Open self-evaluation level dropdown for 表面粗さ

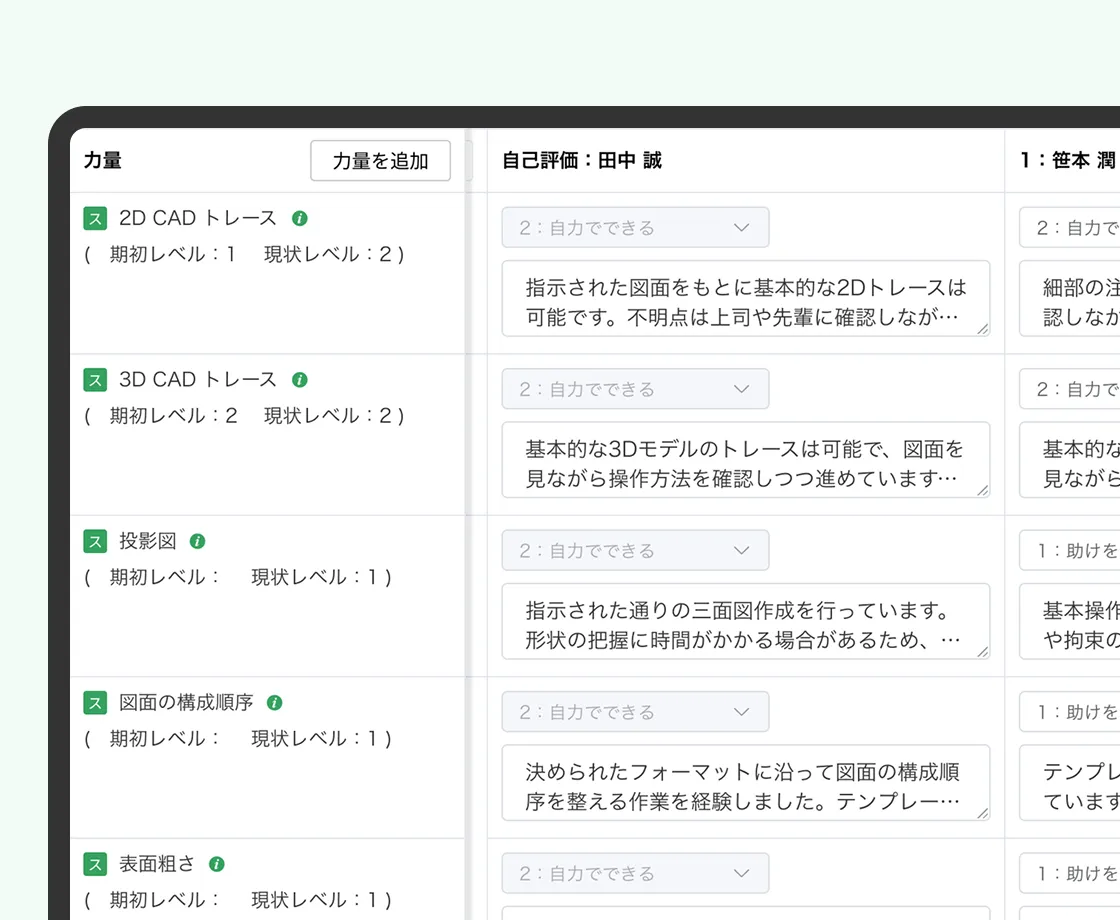click(x=636, y=874)
